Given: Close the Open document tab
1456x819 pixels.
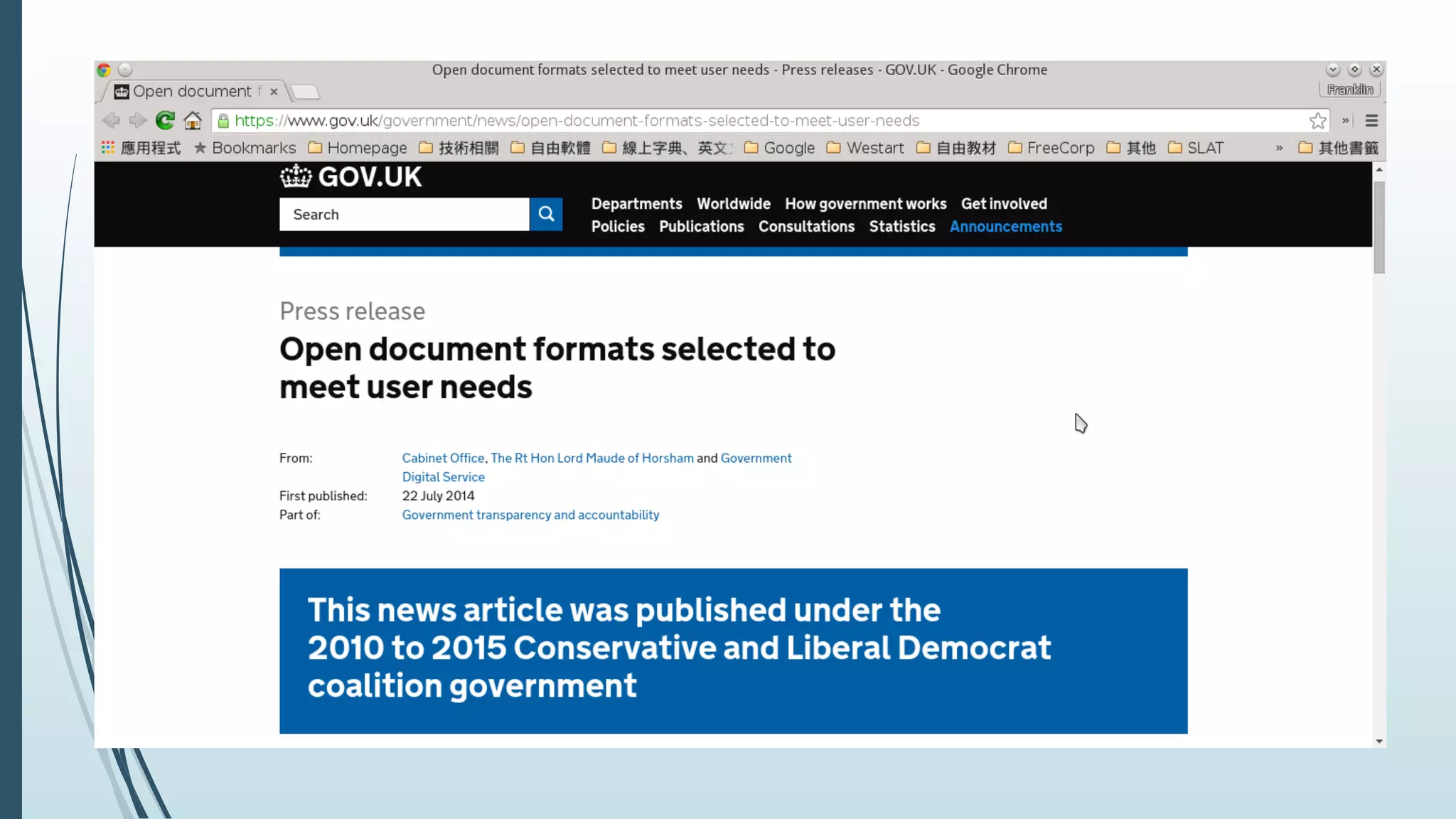Looking at the screenshot, I should coord(274,92).
